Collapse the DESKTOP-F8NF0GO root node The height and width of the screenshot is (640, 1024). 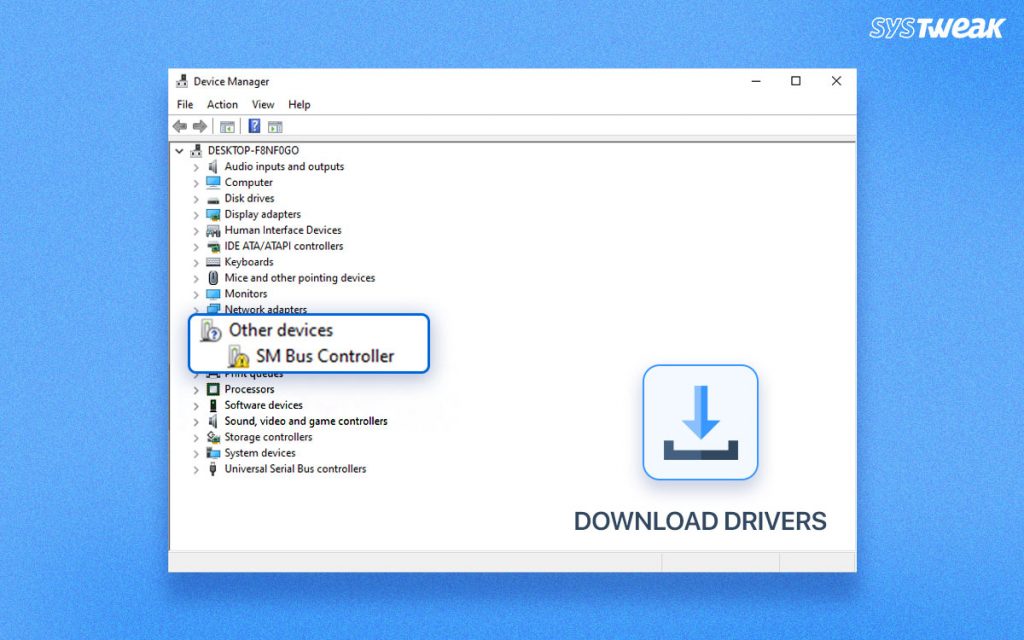click(180, 150)
